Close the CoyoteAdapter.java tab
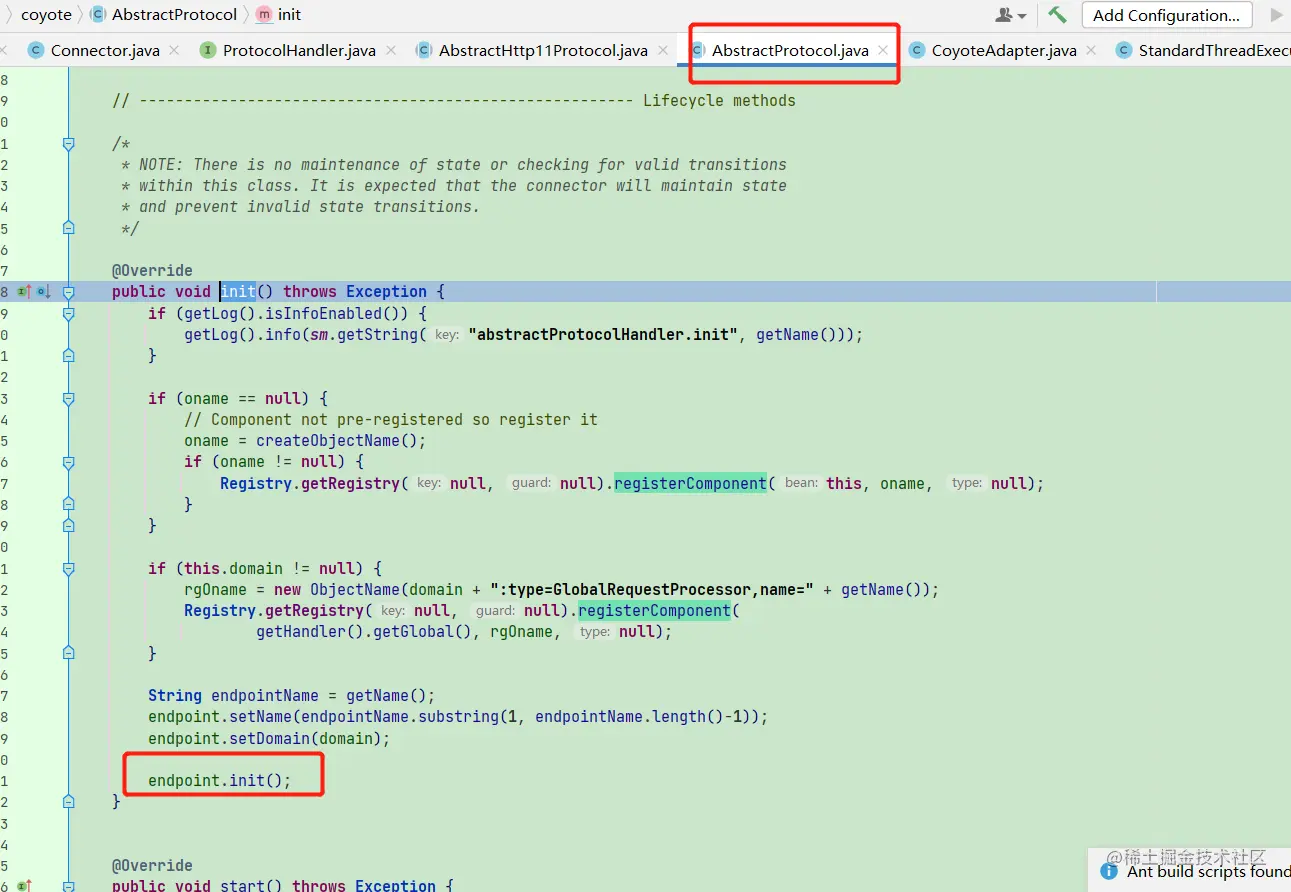Viewport: 1291px width, 892px height. click(x=1091, y=50)
